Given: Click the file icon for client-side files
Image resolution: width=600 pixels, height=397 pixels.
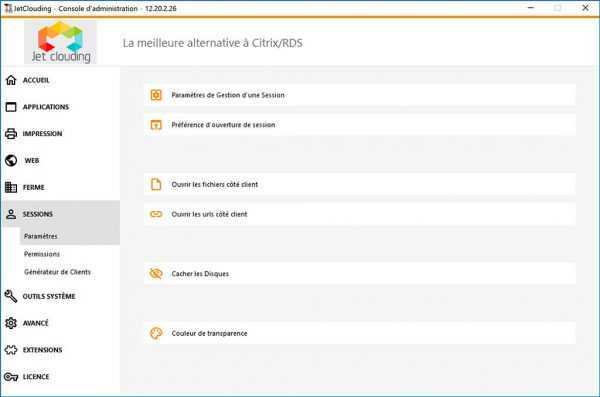Looking at the screenshot, I should (x=156, y=184).
